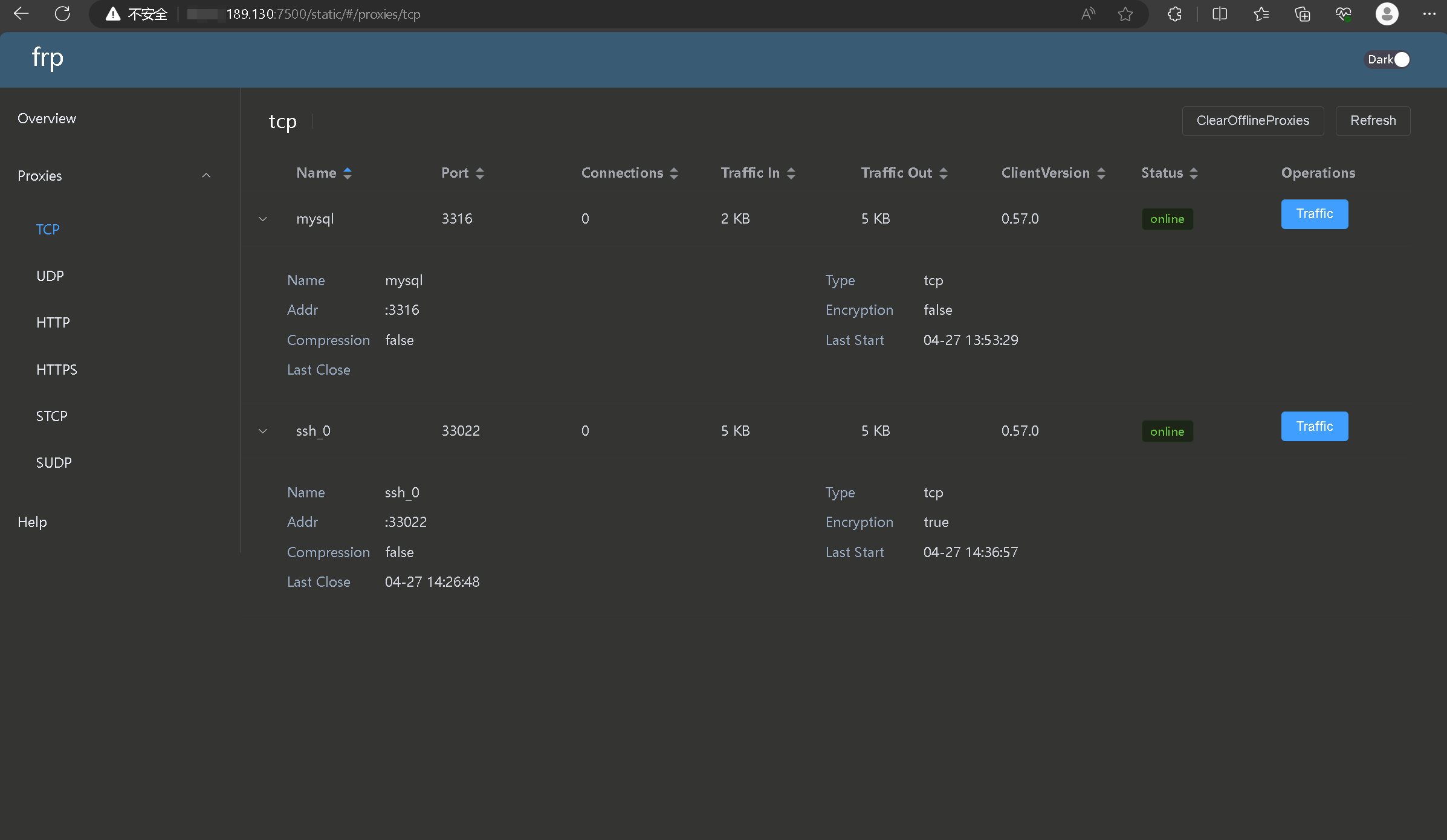The image size is (1447, 840).
Task: Collapse the mysql row details
Action: (263, 219)
